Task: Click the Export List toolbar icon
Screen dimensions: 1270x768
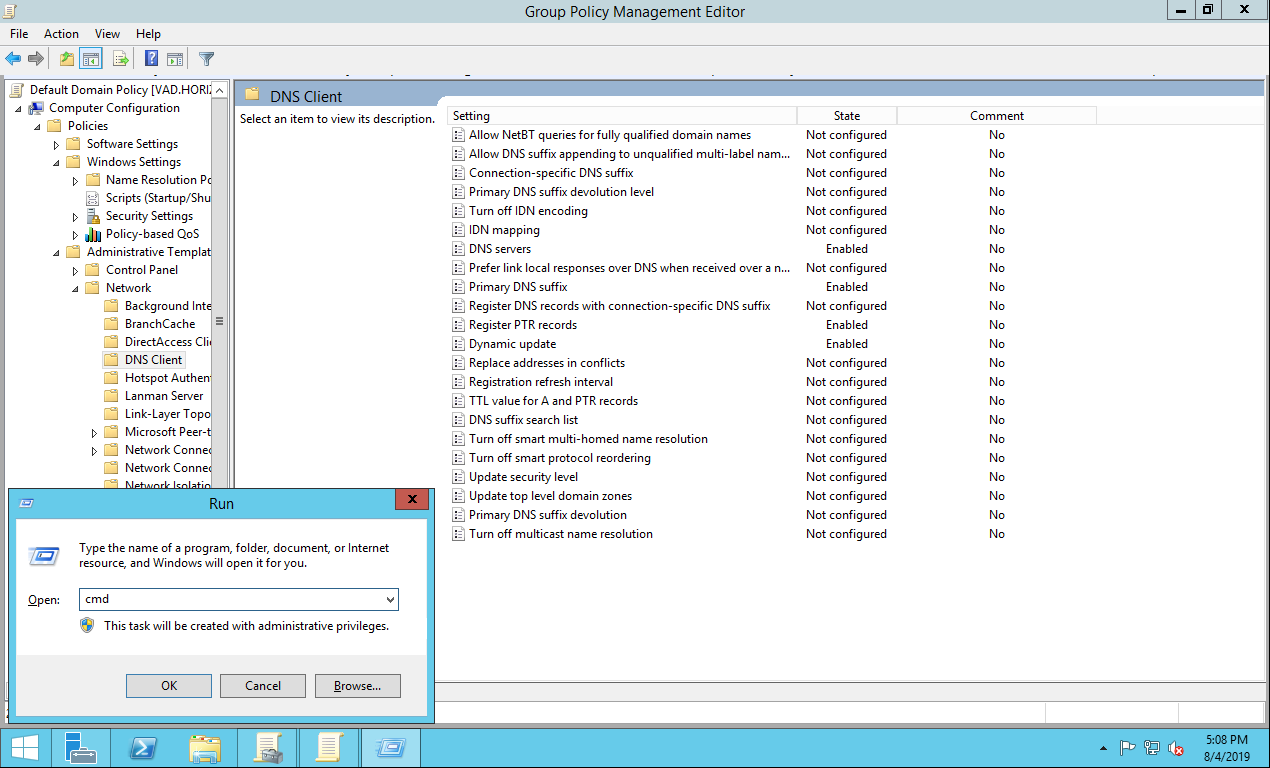Action: click(120, 59)
